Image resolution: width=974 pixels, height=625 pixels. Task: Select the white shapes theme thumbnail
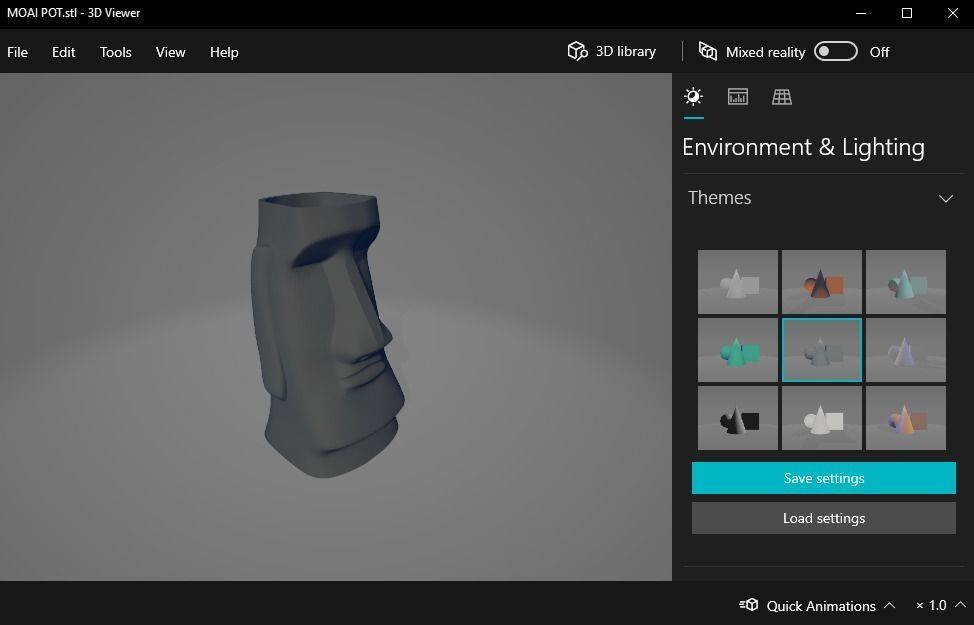pos(821,417)
